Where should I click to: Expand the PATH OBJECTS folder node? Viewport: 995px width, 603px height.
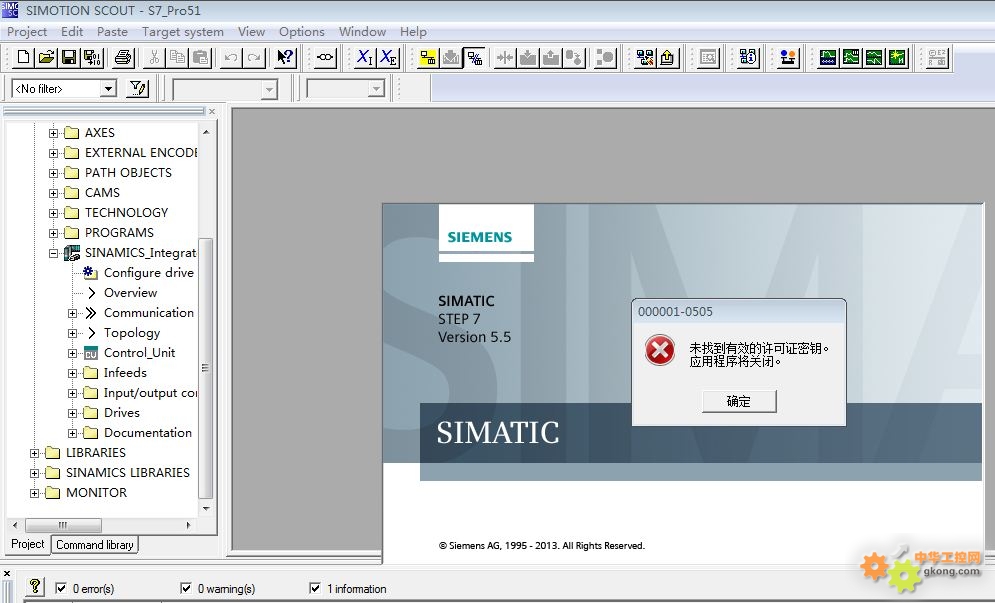[53, 173]
